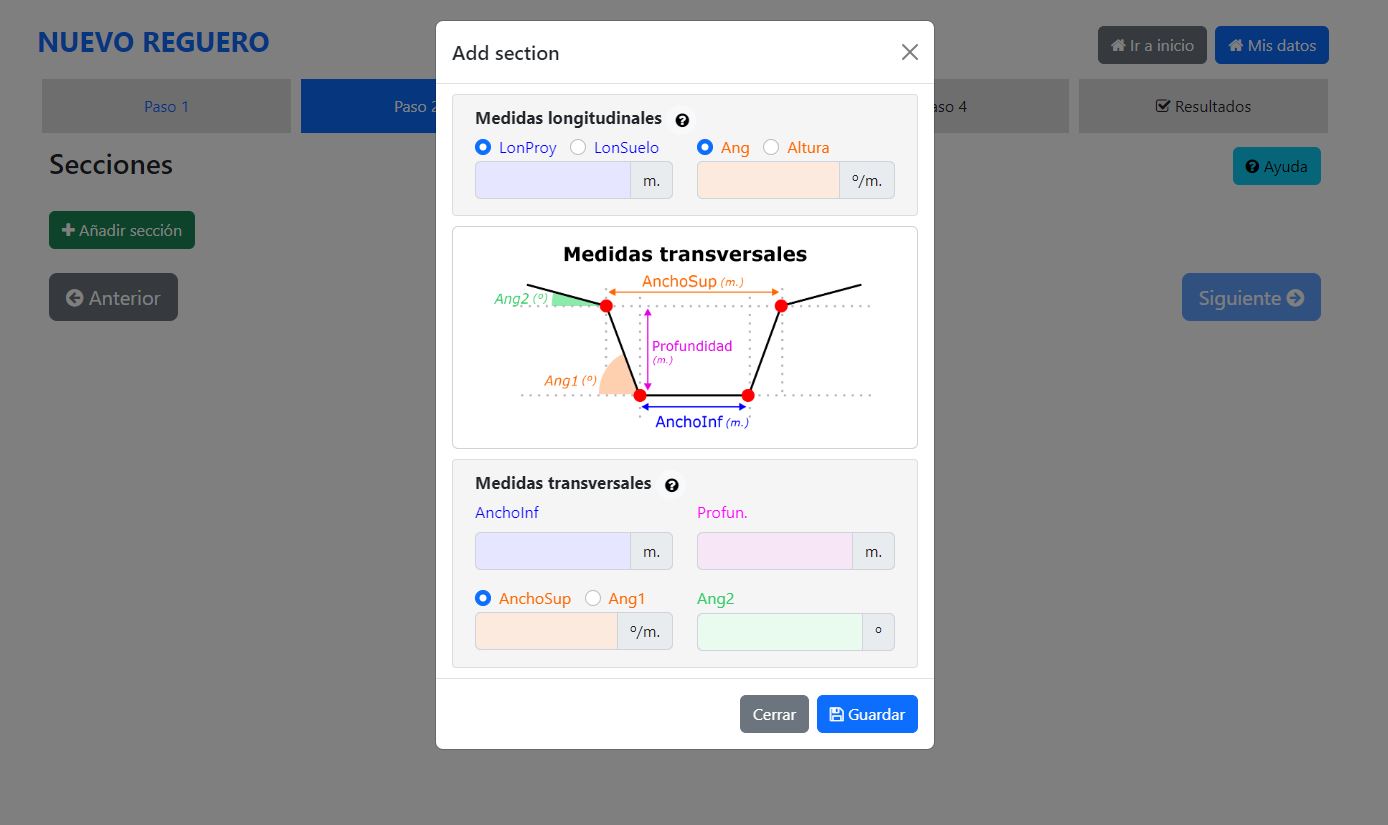Click help icon beside Medidas longitudinales
The image size is (1388, 825).
click(x=682, y=120)
